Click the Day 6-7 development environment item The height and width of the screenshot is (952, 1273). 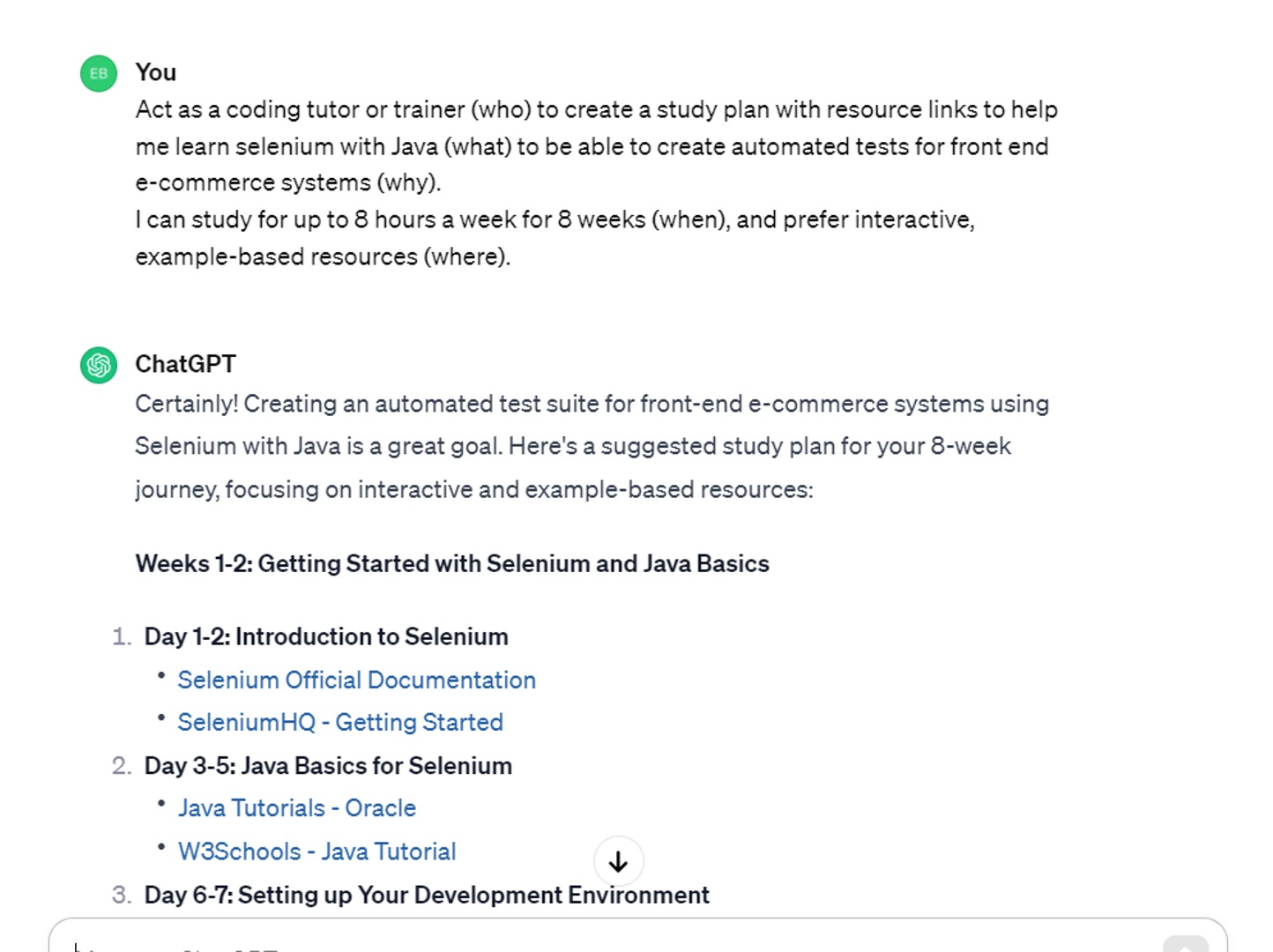426,895
